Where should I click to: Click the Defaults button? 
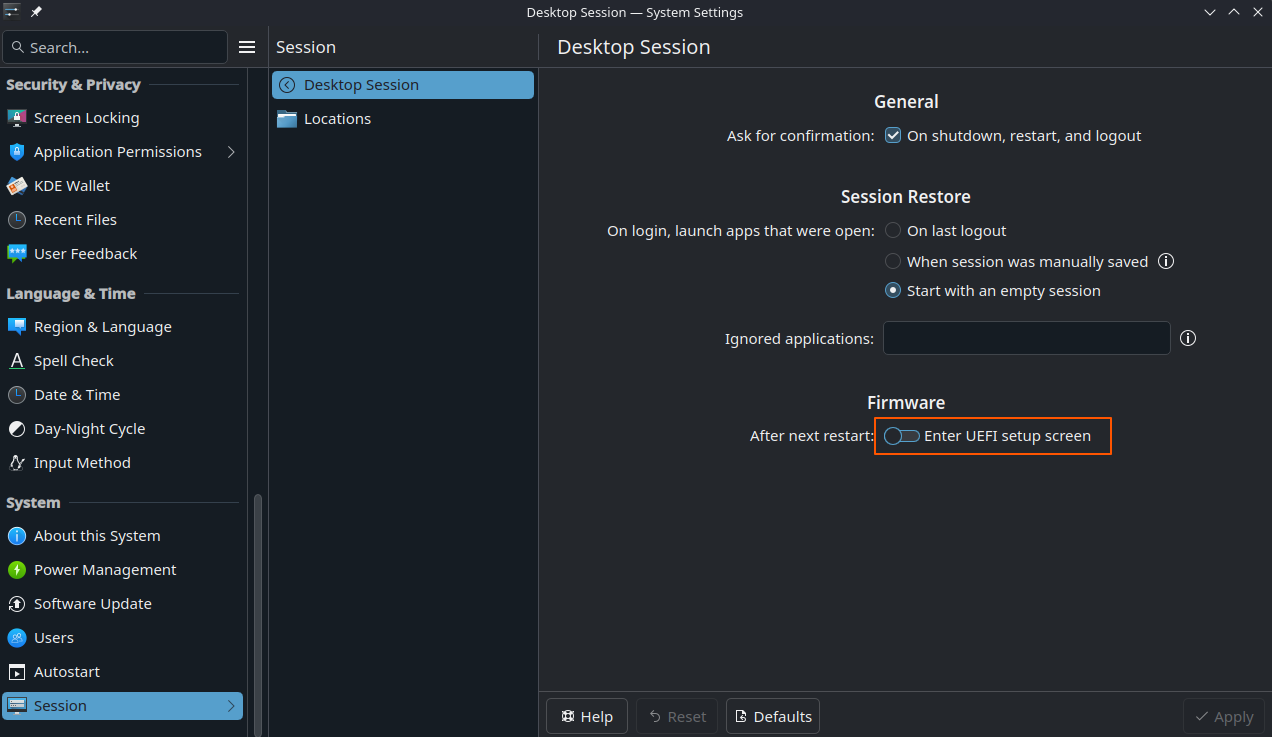tap(773, 716)
